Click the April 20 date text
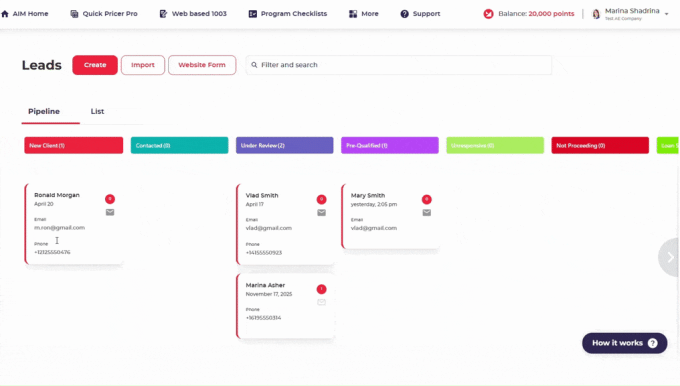The height and width of the screenshot is (386, 680). tap(44, 204)
